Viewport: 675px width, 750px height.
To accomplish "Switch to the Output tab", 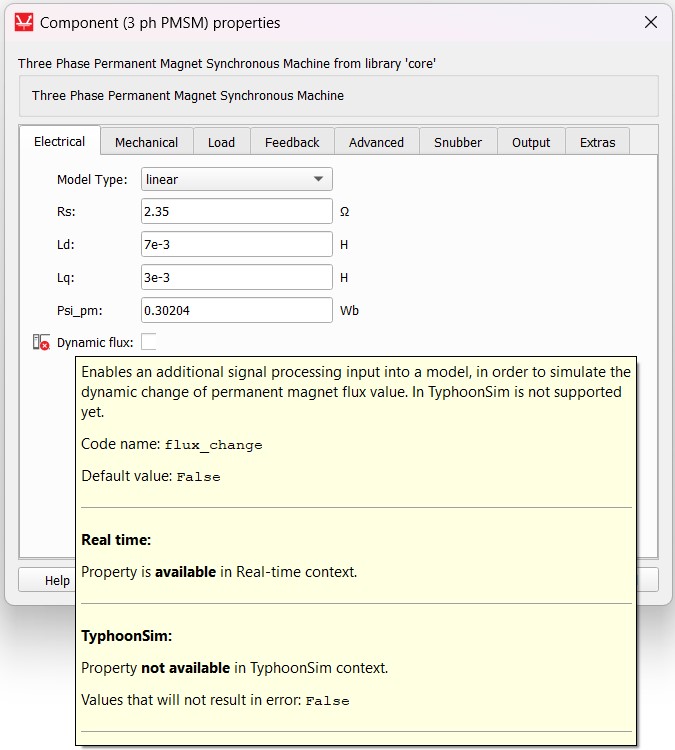I will click(531, 142).
